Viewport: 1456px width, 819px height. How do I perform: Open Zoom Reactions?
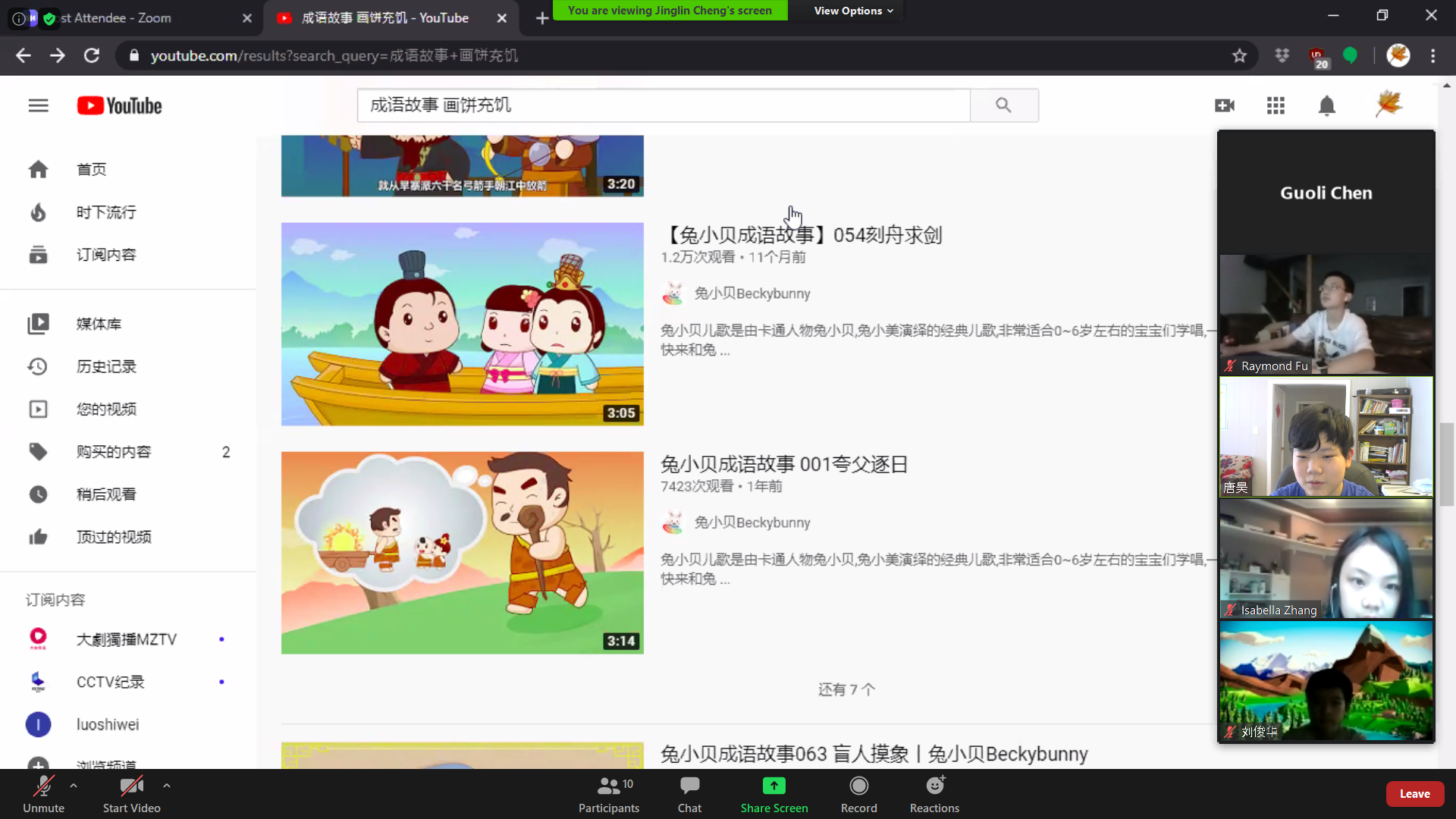click(x=934, y=794)
